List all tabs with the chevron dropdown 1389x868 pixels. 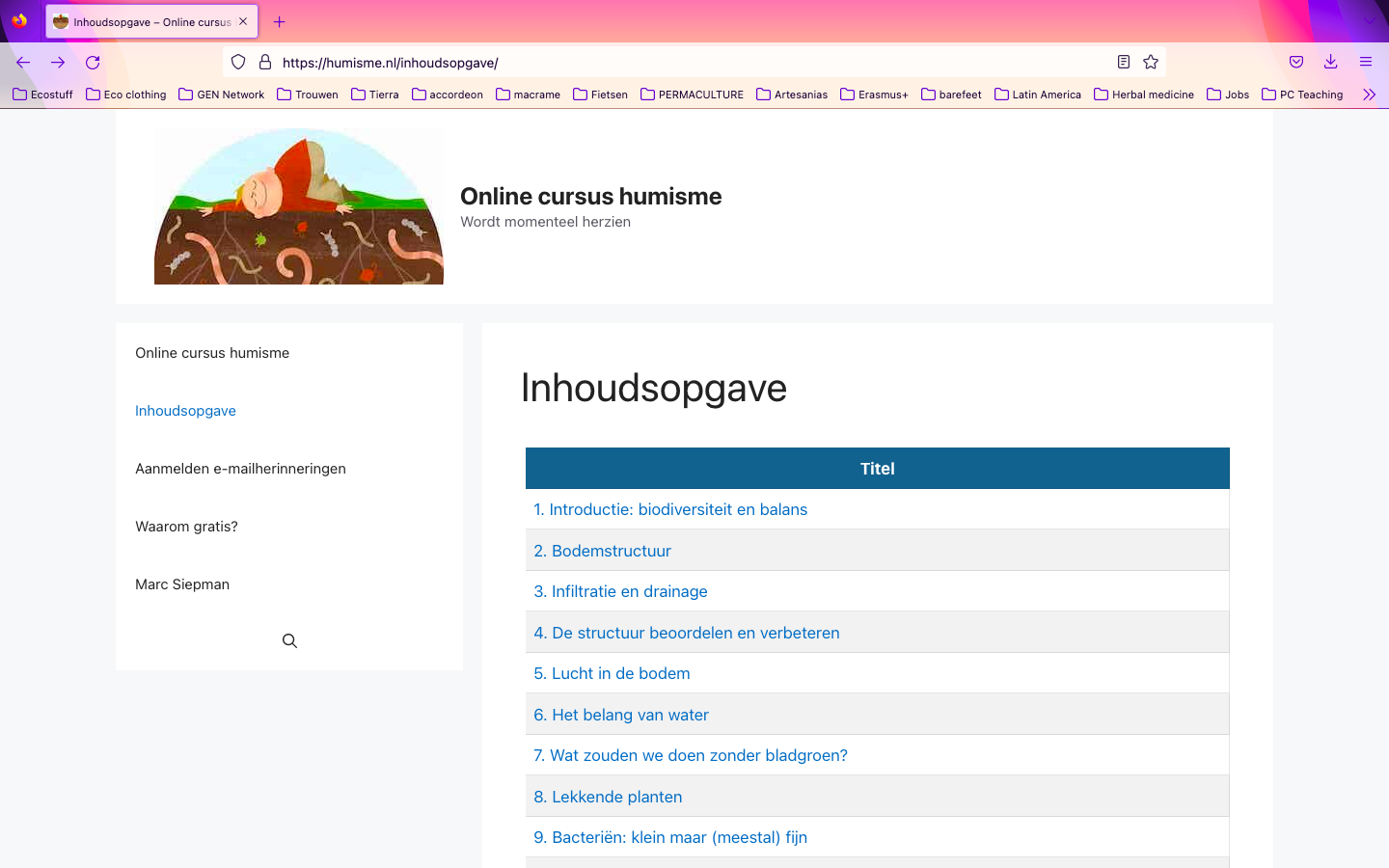coord(1369,21)
